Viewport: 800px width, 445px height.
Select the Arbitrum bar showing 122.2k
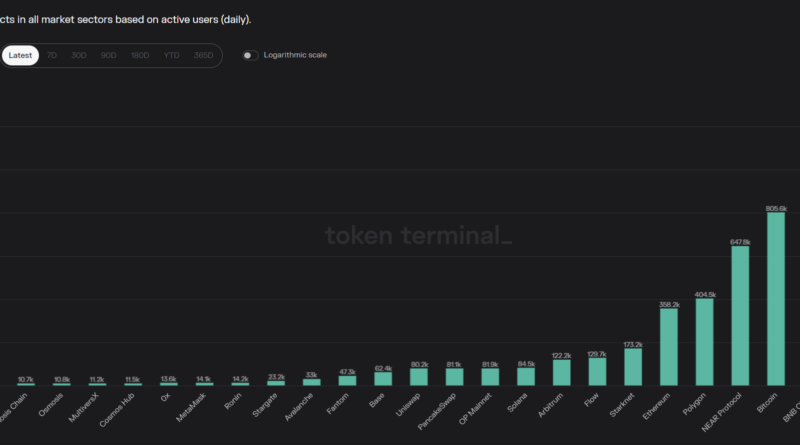click(x=561, y=372)
